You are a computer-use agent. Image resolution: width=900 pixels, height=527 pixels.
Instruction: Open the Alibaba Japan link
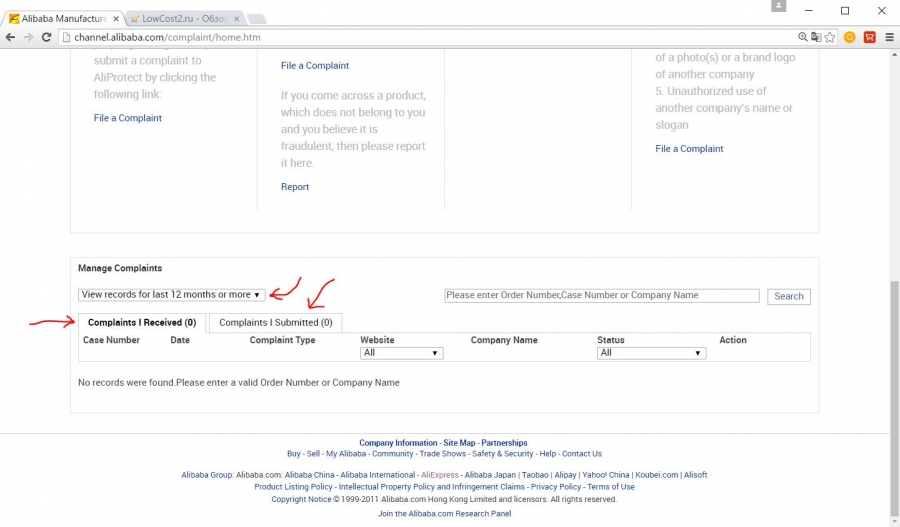coord(490,475)
